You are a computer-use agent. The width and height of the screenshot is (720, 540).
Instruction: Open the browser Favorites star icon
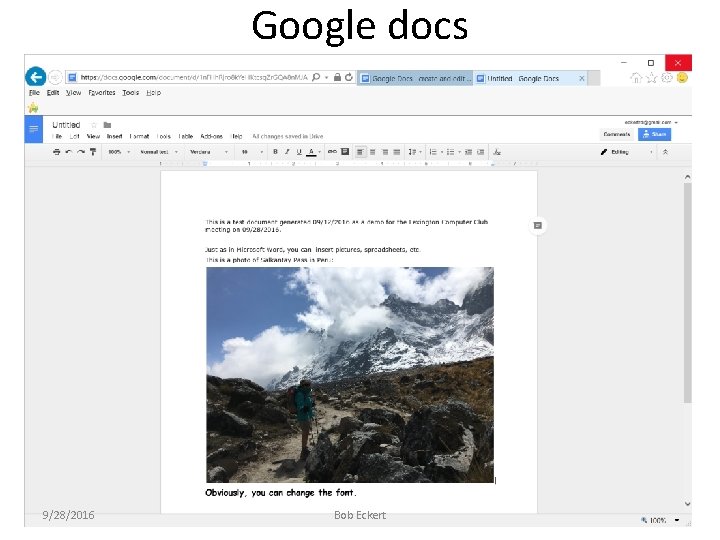(x=652, y=78)
